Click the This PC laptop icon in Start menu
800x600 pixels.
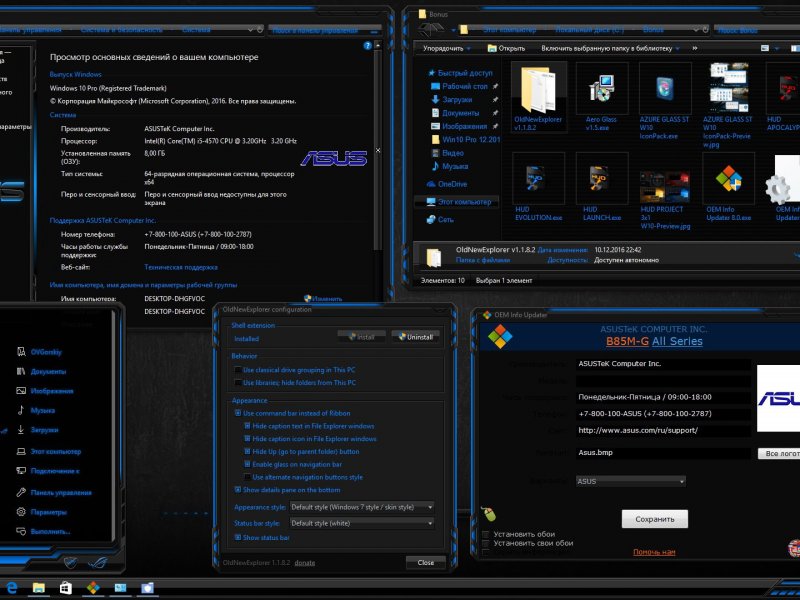(x=21, y=452)
